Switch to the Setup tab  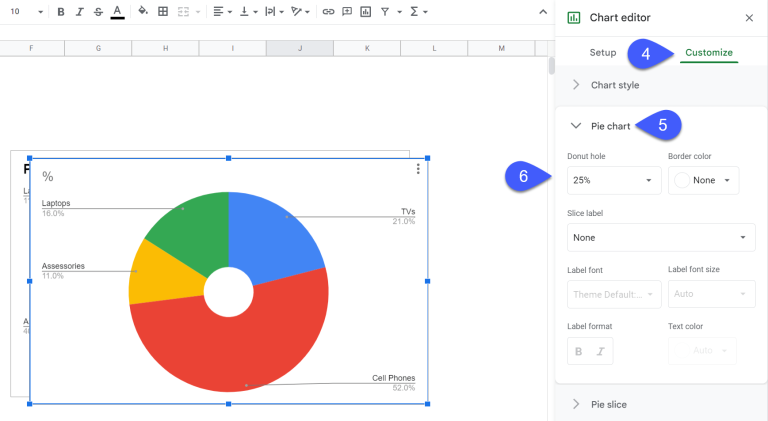point(602,53)
